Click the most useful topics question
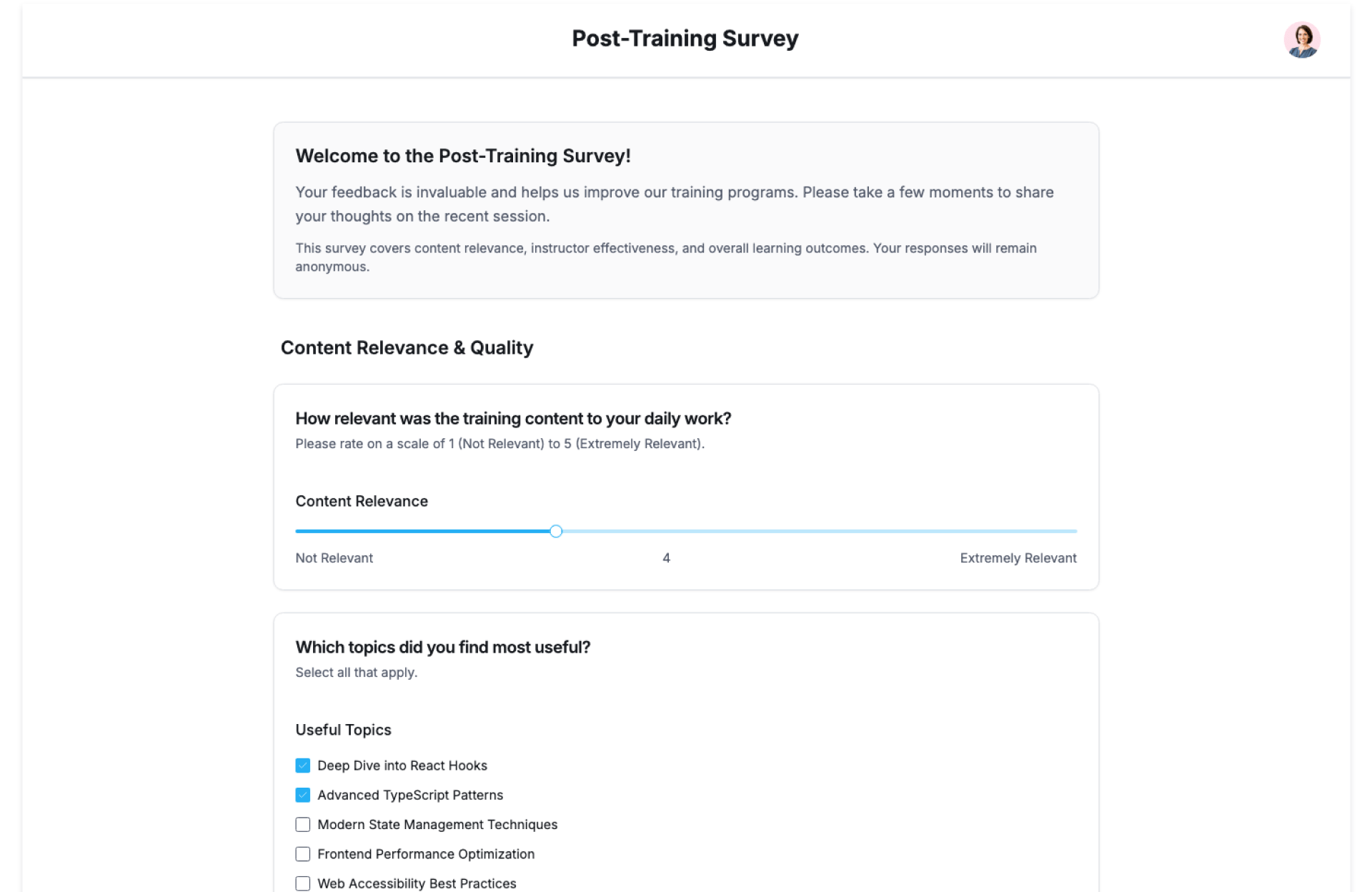This screenshot has width=1372, height=892. click(x=442, y=648)
